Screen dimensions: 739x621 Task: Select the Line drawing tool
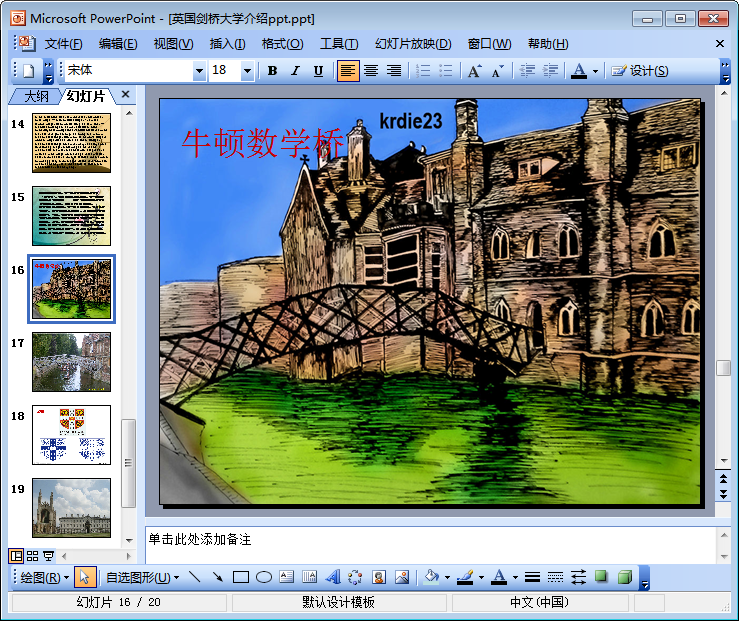(x=195, y=577)
